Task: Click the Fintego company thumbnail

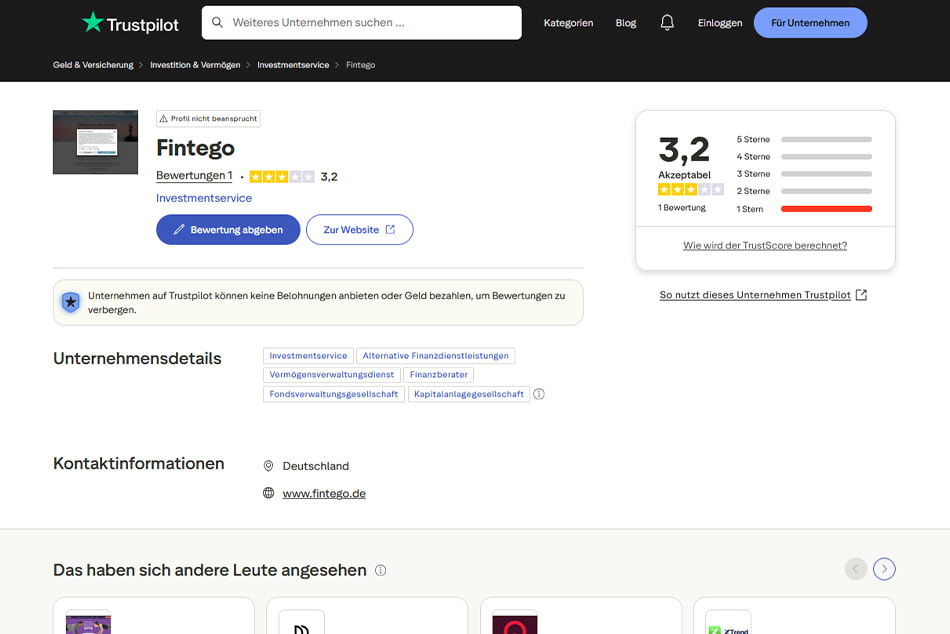Action: point(95,142)
